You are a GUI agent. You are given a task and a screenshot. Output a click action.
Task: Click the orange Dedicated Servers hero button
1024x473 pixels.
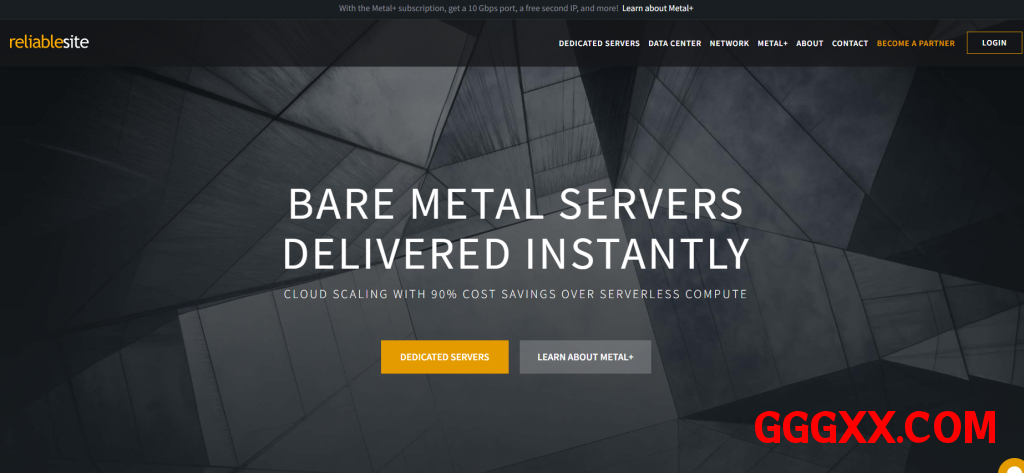point(444,357)
